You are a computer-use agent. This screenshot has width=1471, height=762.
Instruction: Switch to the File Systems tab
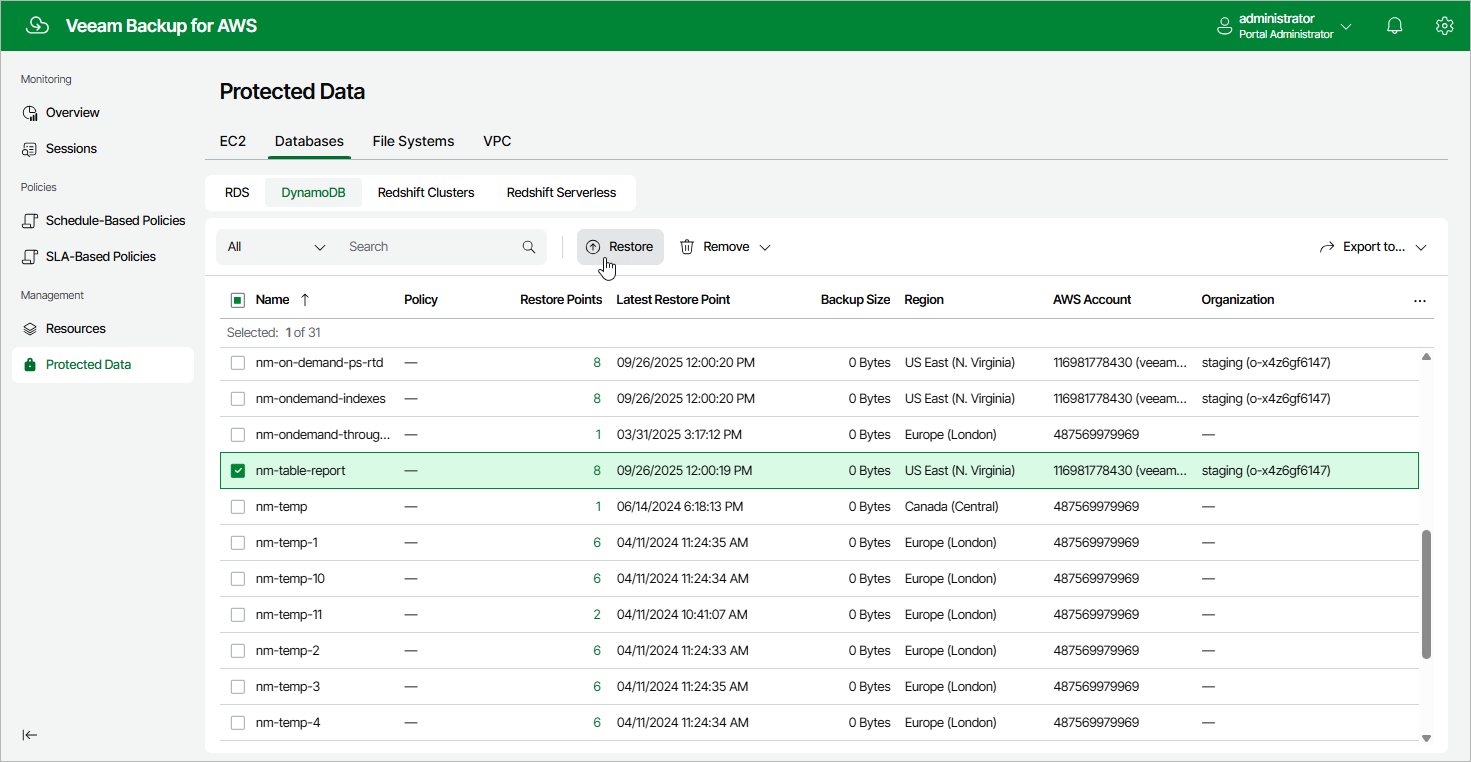413,142
